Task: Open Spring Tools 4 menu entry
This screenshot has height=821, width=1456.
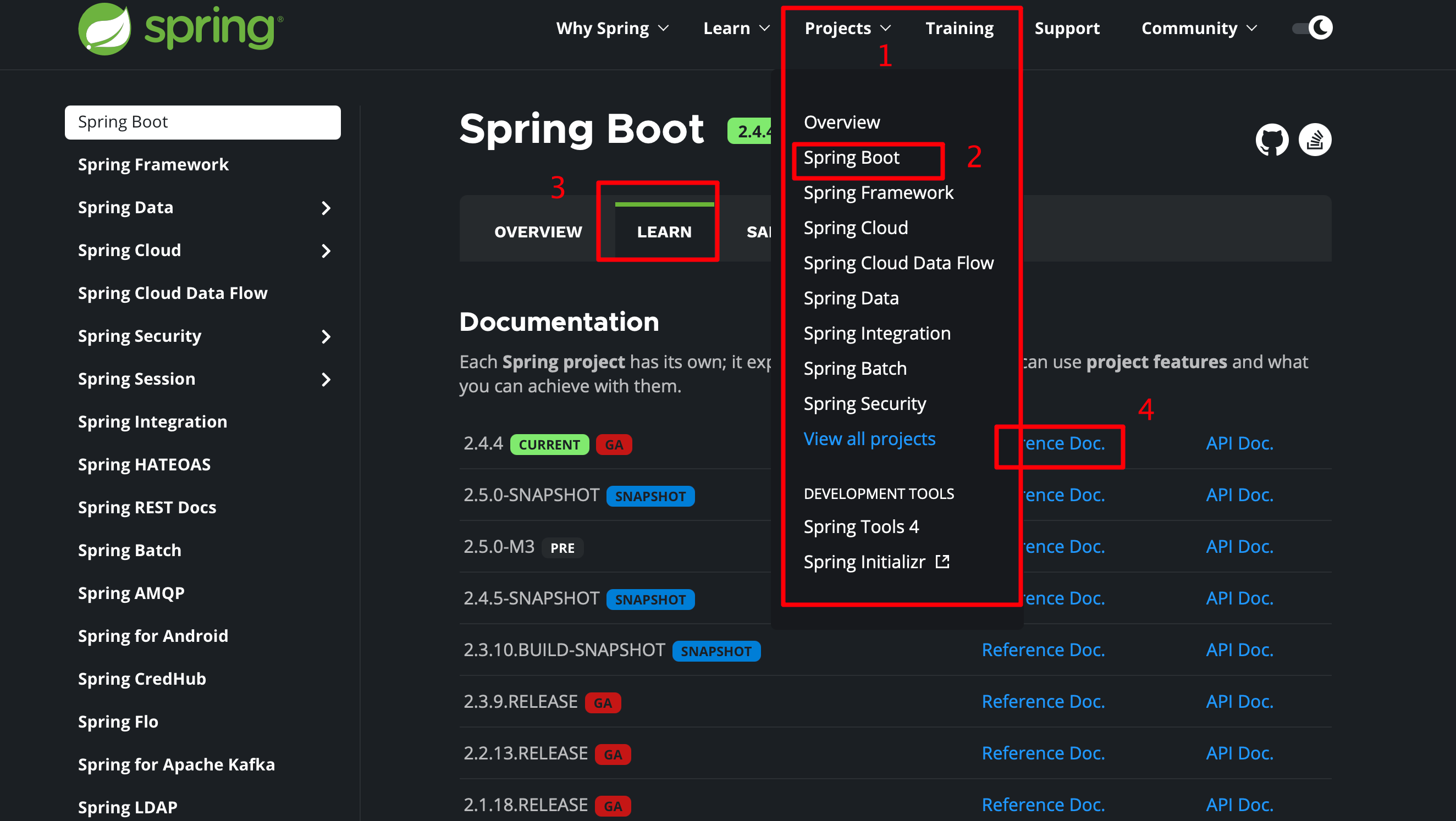Action: (x=862, y=526)
